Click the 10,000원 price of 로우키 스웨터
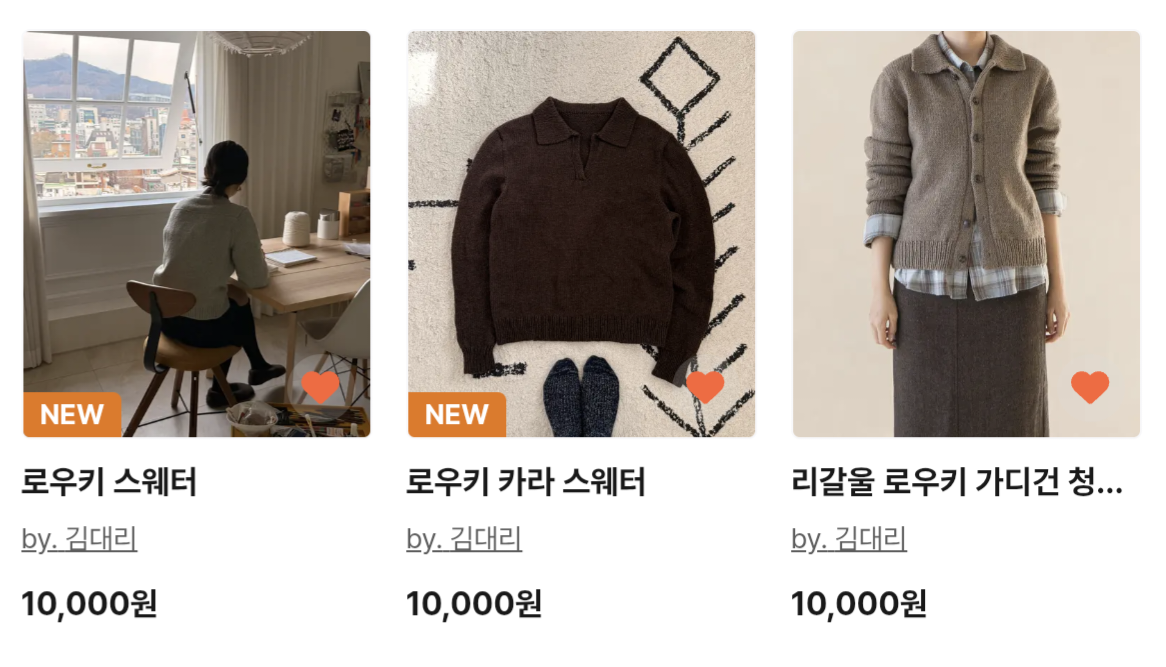Screen dimensions: 1166x667 [89, 603]
